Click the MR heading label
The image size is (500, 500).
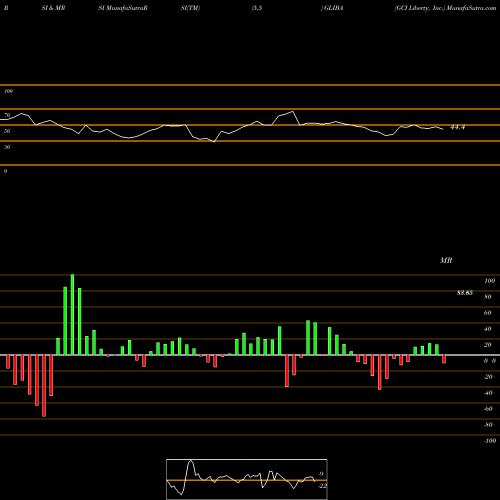(x=446, y=260)
